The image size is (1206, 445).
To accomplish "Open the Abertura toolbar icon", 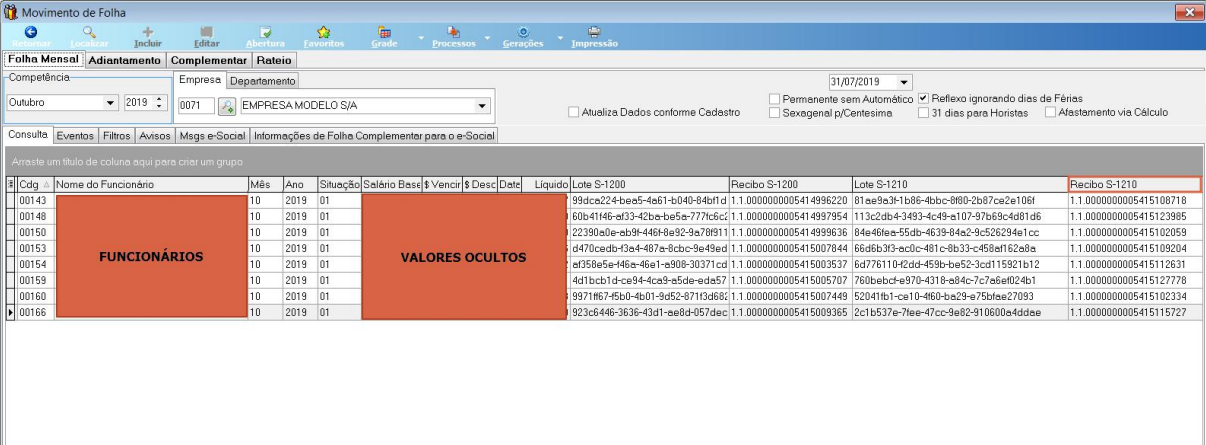I will tap(265, 32).
